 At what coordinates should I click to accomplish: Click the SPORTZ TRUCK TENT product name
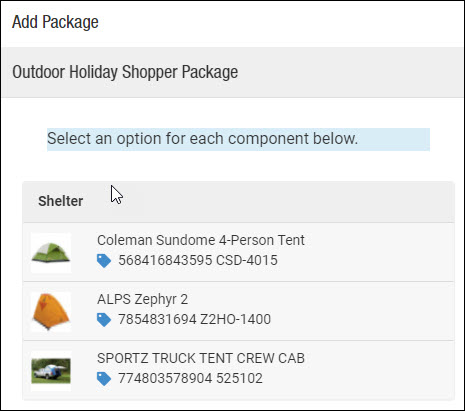point(201,358)
